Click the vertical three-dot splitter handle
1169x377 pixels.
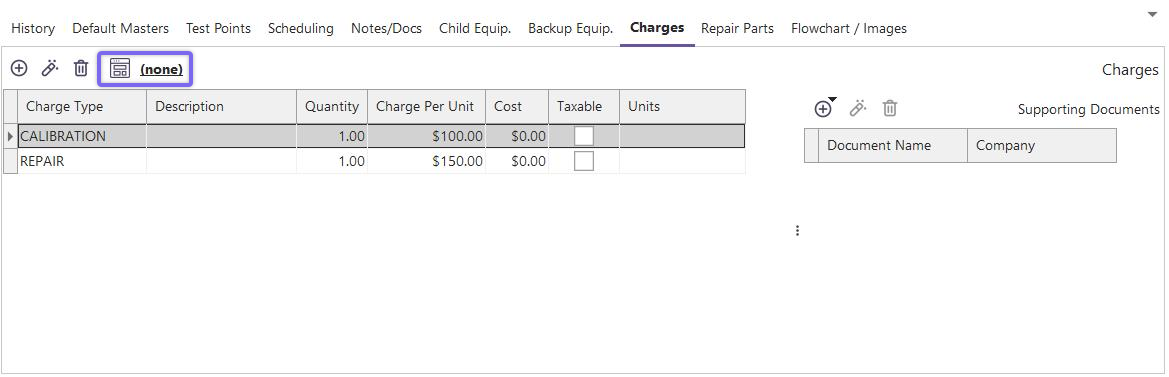(x=797, y=231)
